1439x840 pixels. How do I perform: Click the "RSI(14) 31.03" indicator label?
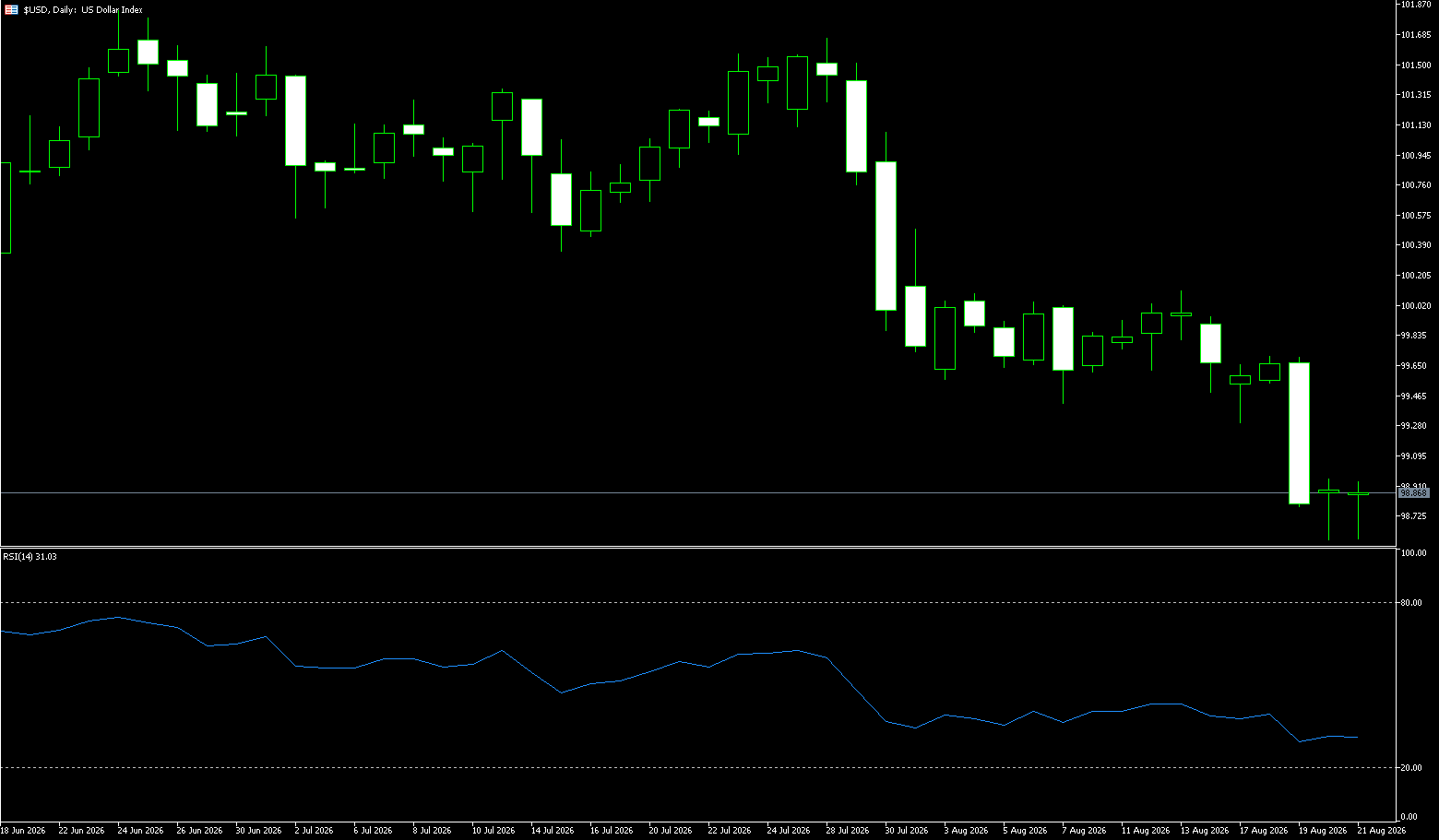[x=30, y=557]
